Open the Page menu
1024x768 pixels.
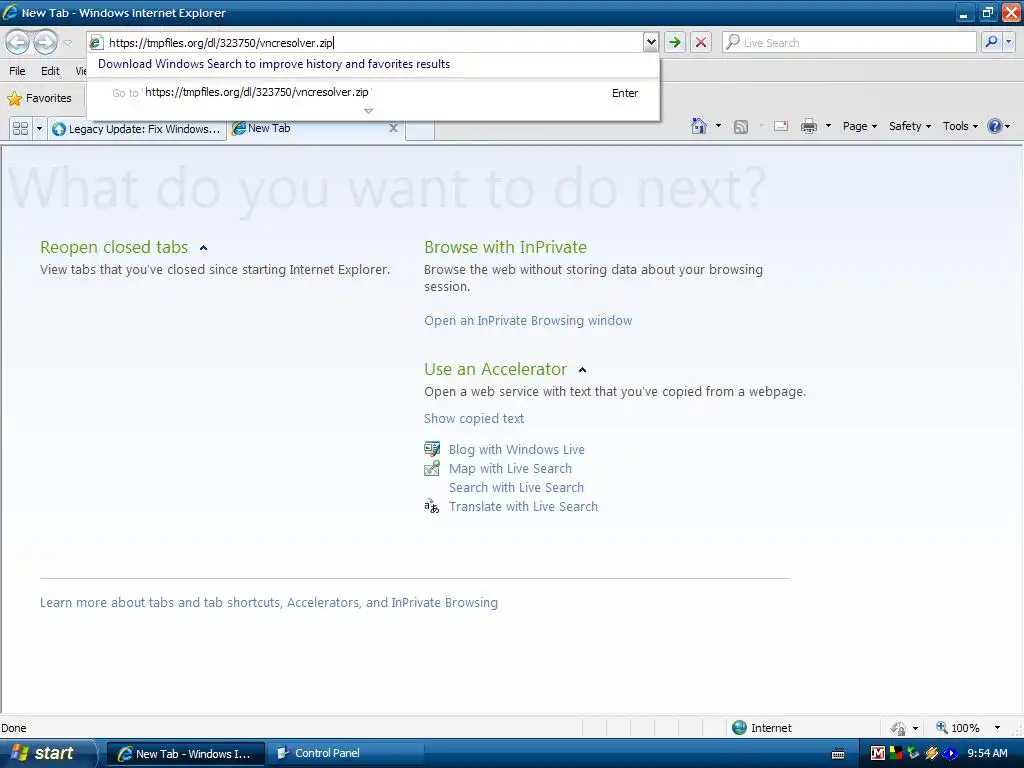(859, 126)
